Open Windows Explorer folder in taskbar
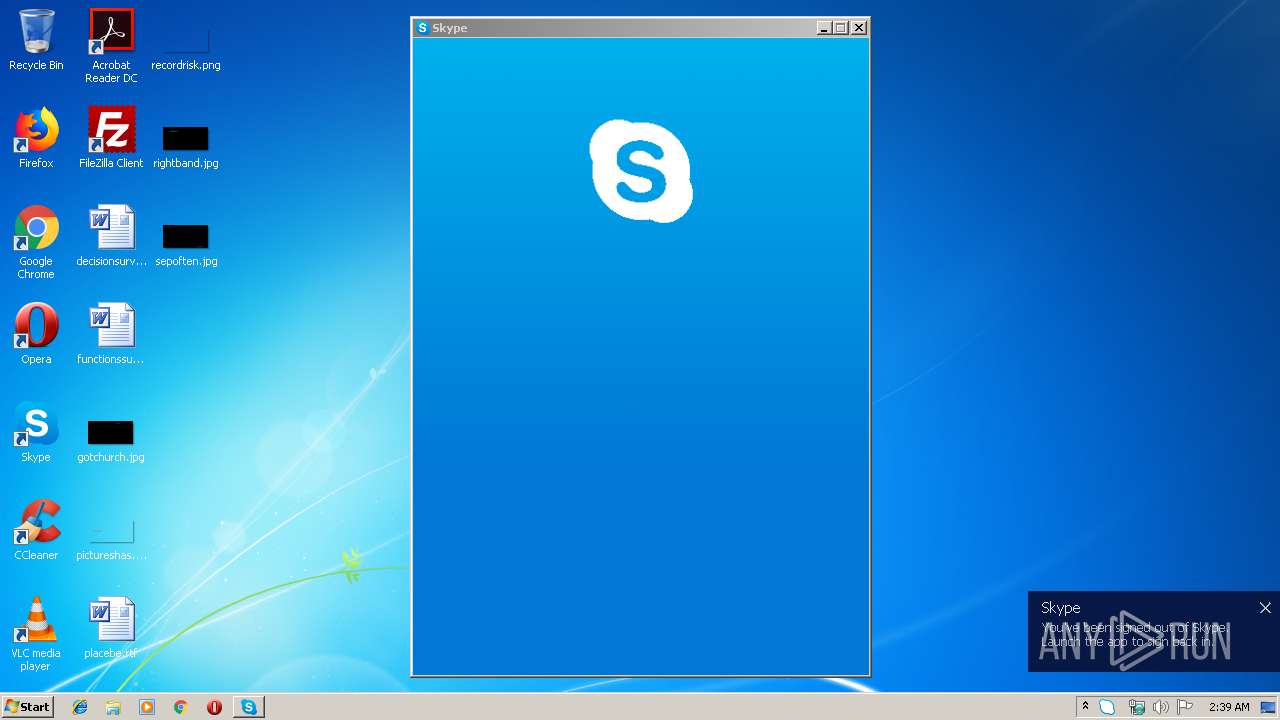Image resolution: width=1280 pixels, height=720 pixels. coord(113,707)
